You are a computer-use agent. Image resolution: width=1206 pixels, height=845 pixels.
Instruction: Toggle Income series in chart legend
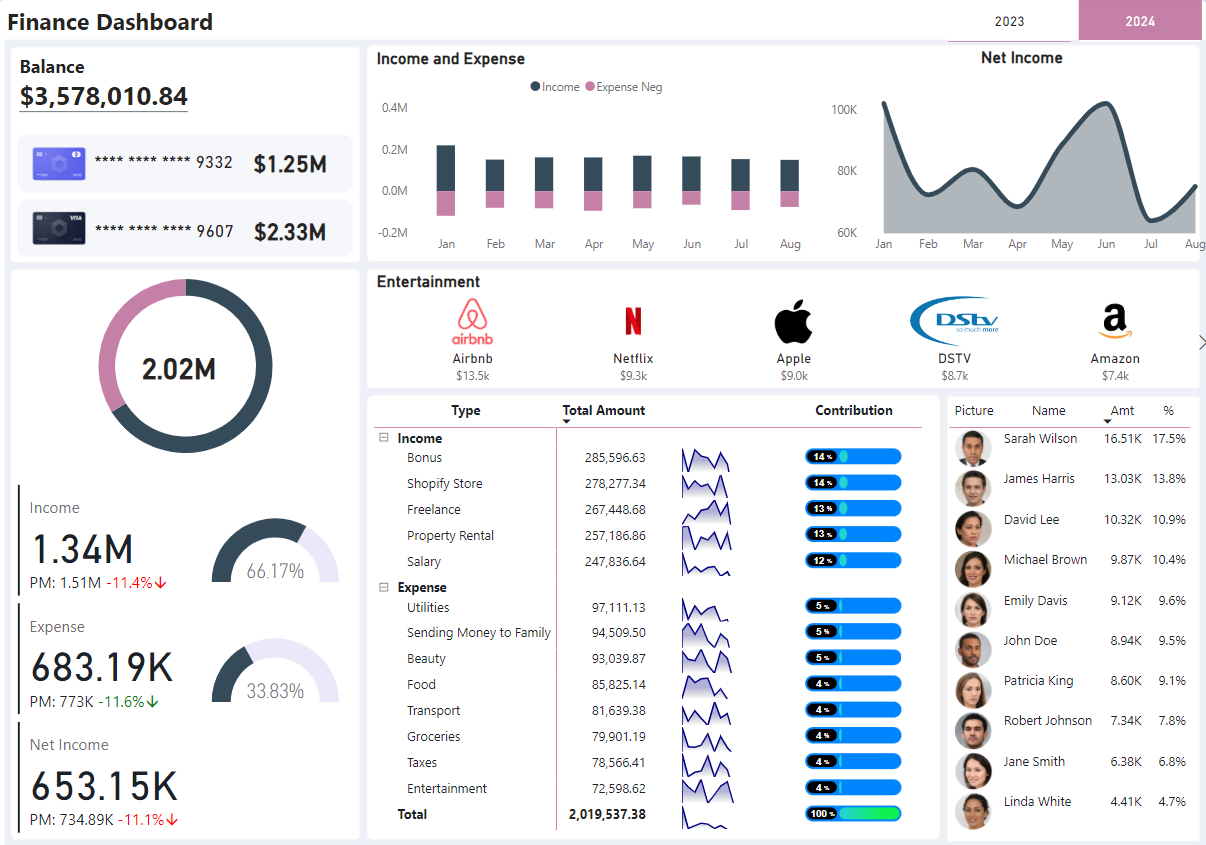tap(555, 87)
